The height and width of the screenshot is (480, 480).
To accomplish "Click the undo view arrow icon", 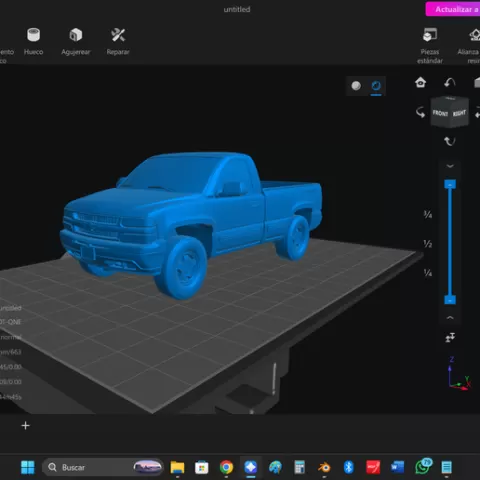I will pos(450,82).
